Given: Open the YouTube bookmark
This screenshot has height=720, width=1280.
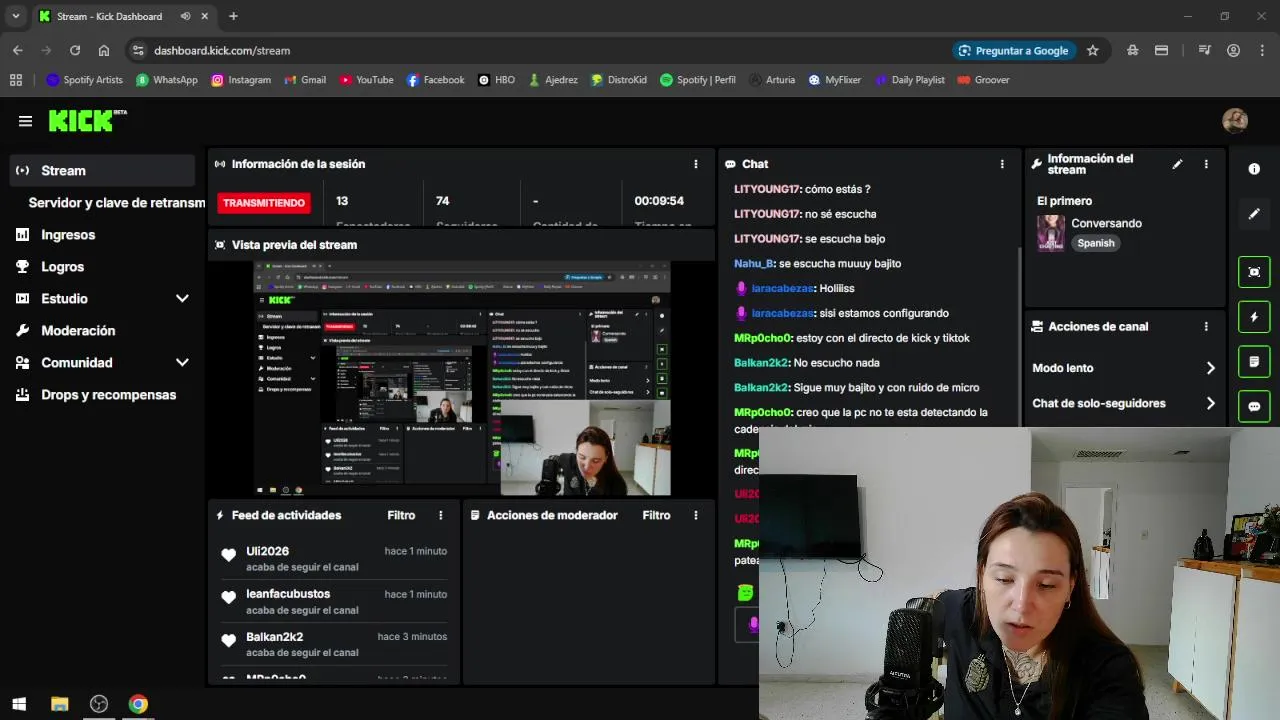Looking at the screenshot, I should 366,80.
